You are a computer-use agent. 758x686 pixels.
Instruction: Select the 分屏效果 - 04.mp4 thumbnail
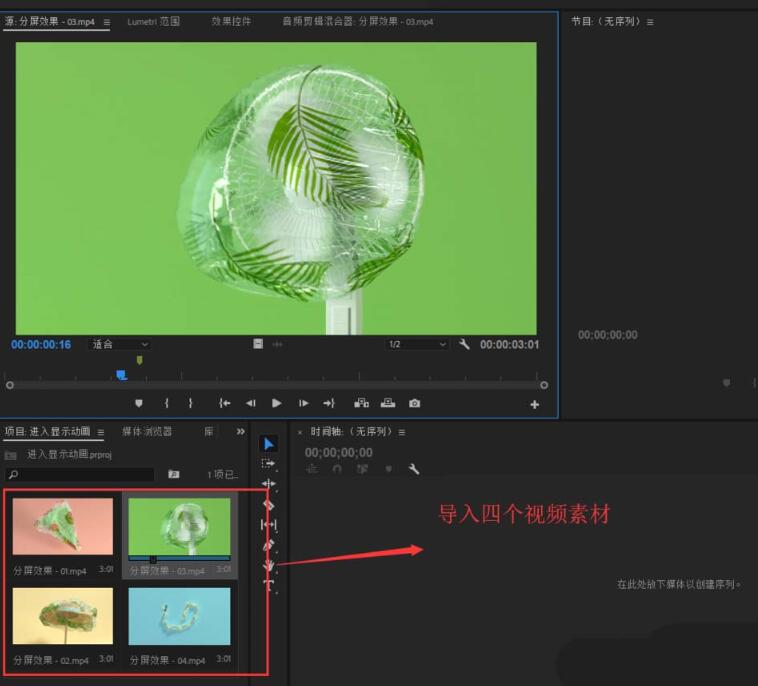pyautogui.click(x=179, y=616)
